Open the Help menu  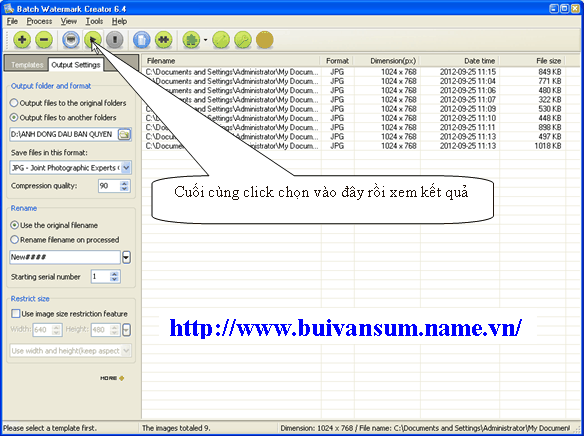(x=119, y=21)
